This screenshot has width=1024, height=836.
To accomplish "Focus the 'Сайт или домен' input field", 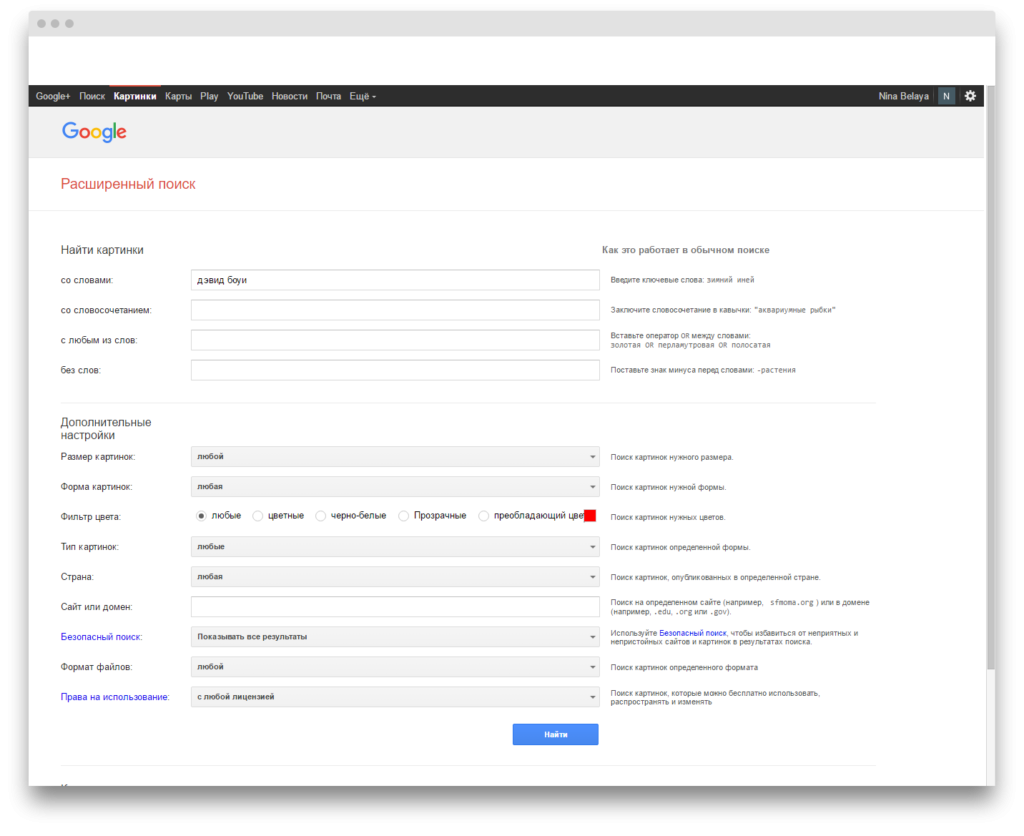I will coord(395,607).
